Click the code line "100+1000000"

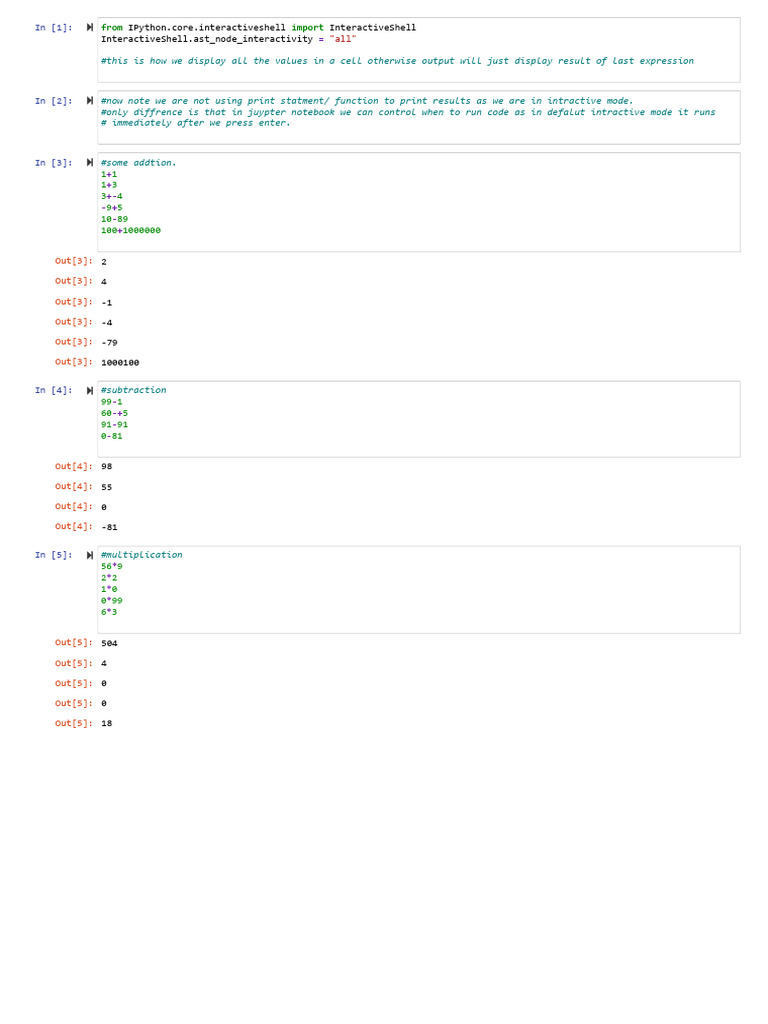pos(131,231)
